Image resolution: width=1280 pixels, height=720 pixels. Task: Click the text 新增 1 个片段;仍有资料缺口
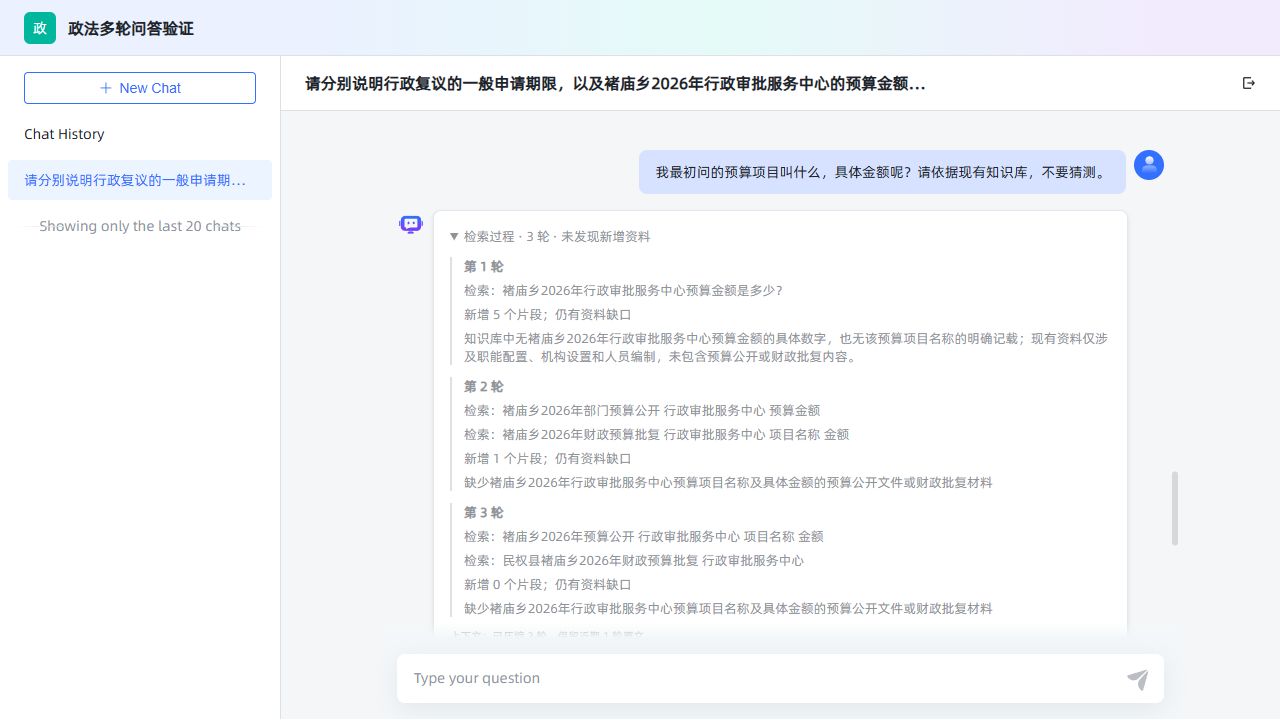coord(548,459)
